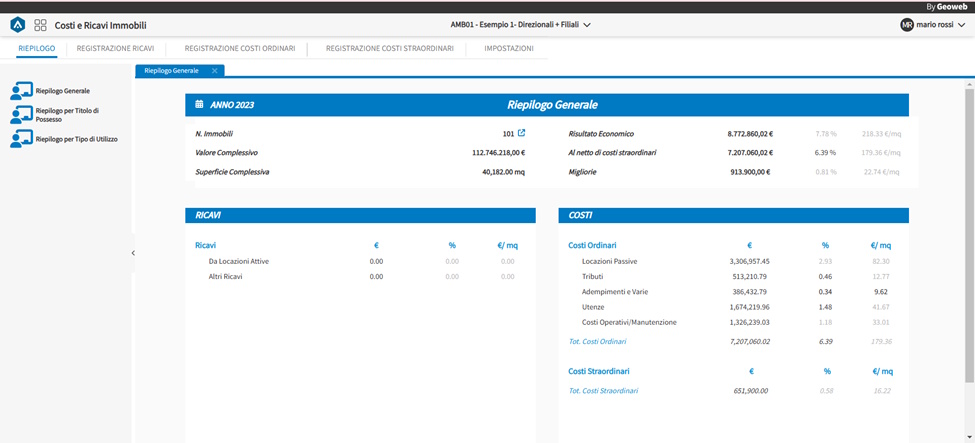Expand the AMB01 - Esempio 1 dropdown
The image size is (975, 443).
coord(587,25)
